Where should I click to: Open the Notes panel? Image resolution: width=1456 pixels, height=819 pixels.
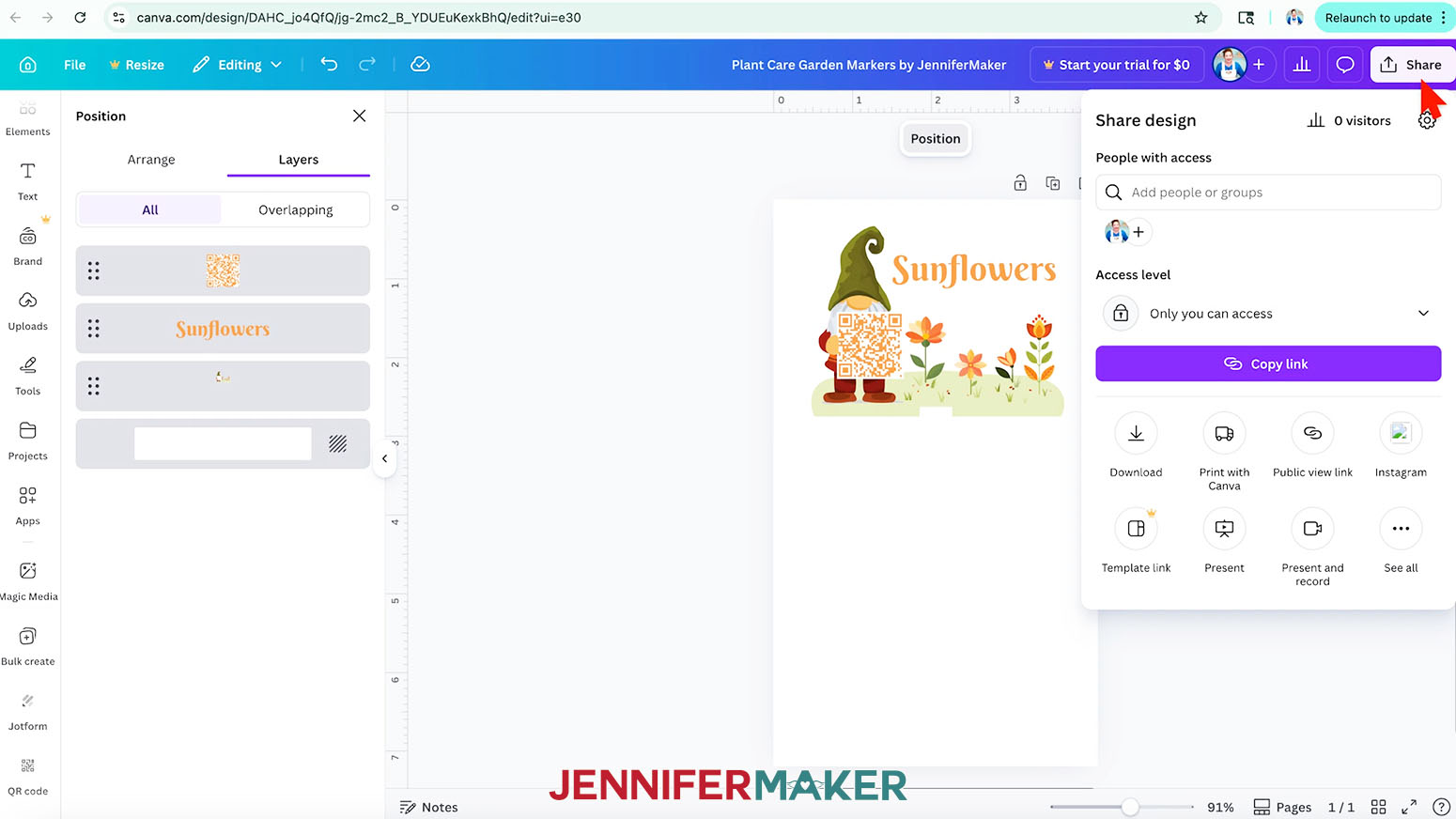pyautogui.click(x=429, y=807)
